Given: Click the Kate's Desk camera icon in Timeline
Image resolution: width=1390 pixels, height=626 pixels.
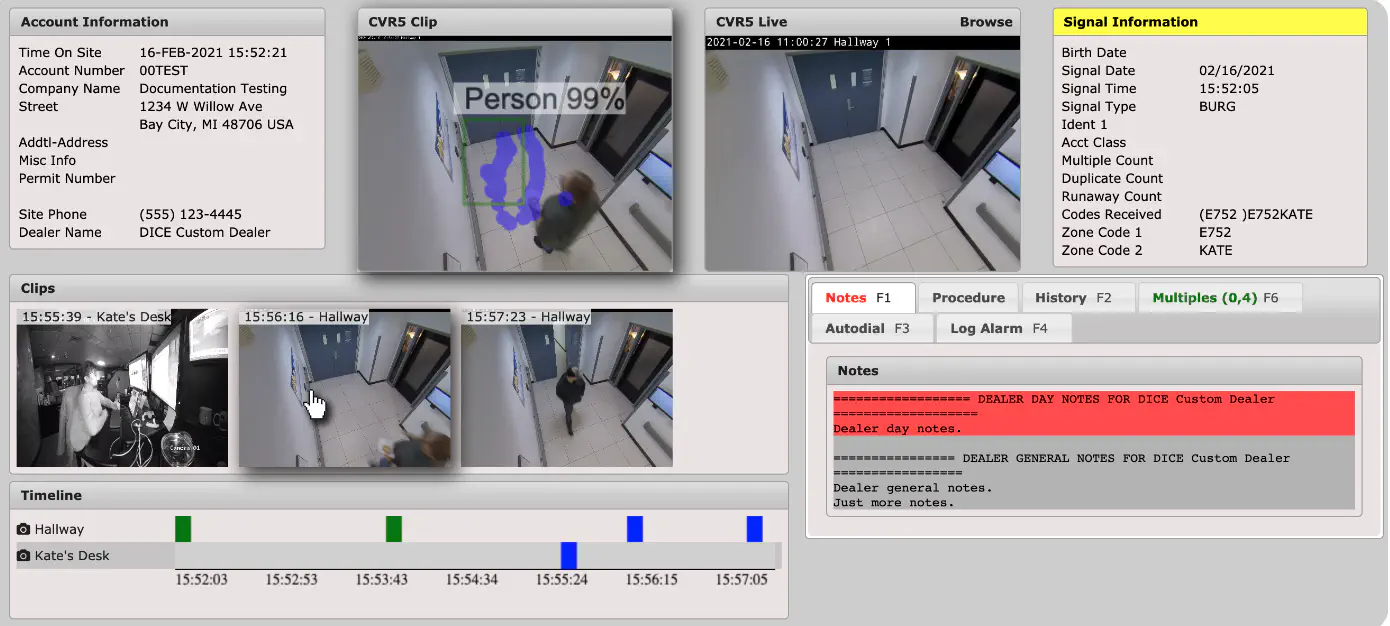Looking at the screenshot, I should point(24,555).
